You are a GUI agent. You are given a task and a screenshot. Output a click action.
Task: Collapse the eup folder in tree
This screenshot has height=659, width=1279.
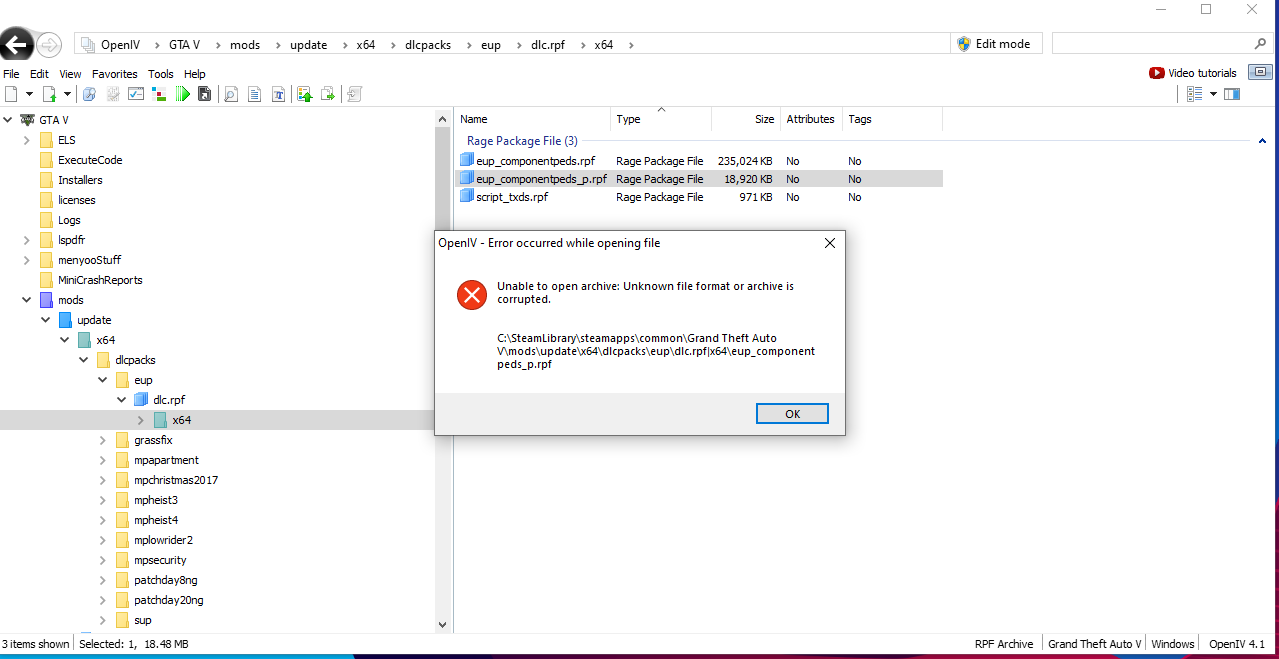[x=103, y=380]
